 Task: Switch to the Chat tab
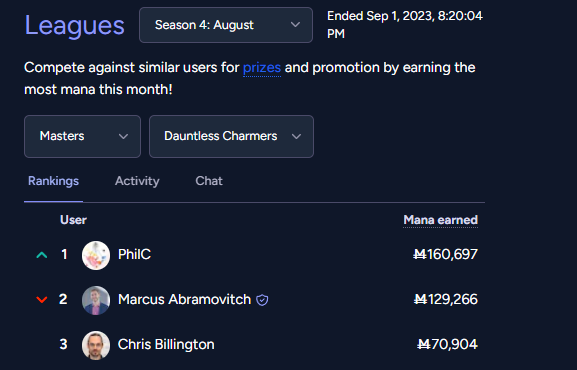click(x=209, y=181)
